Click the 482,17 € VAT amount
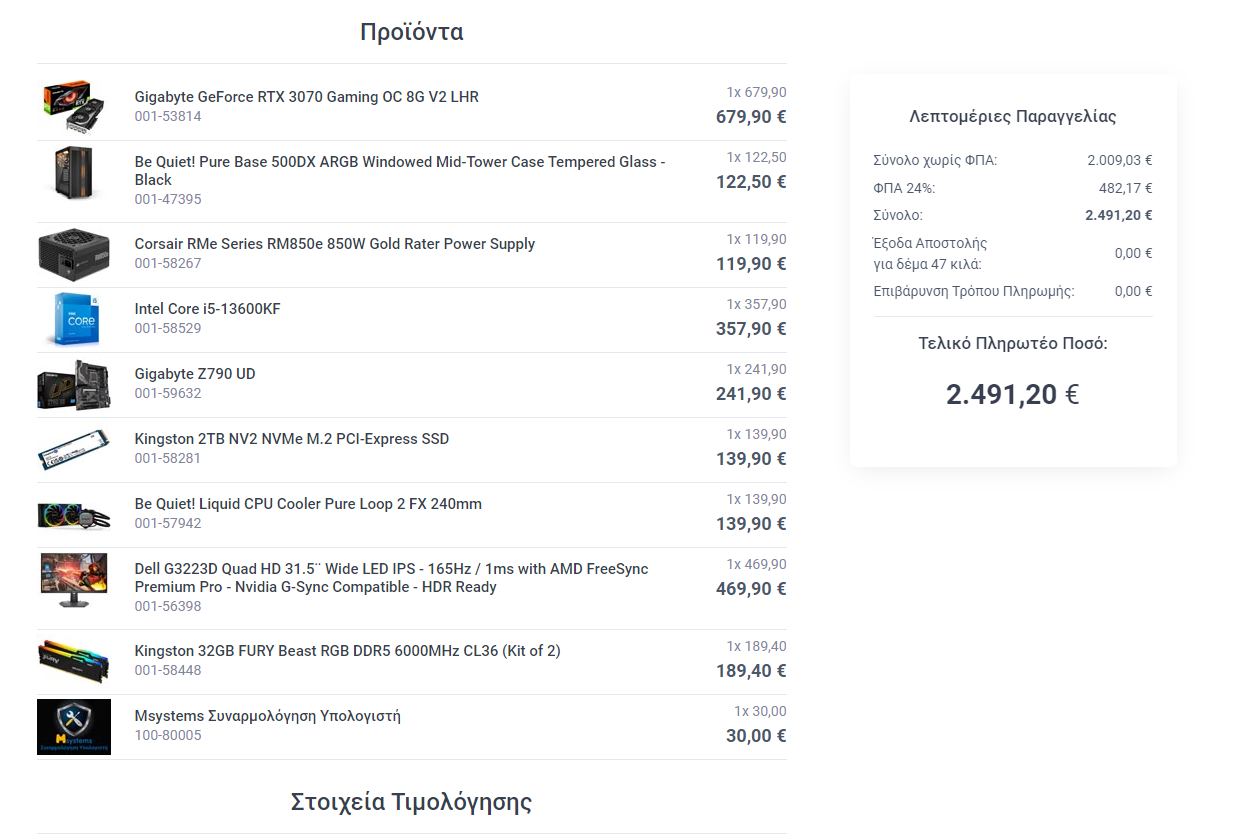The height and width of the screenshot is (837, 1237). click(x=1126, y=188)
